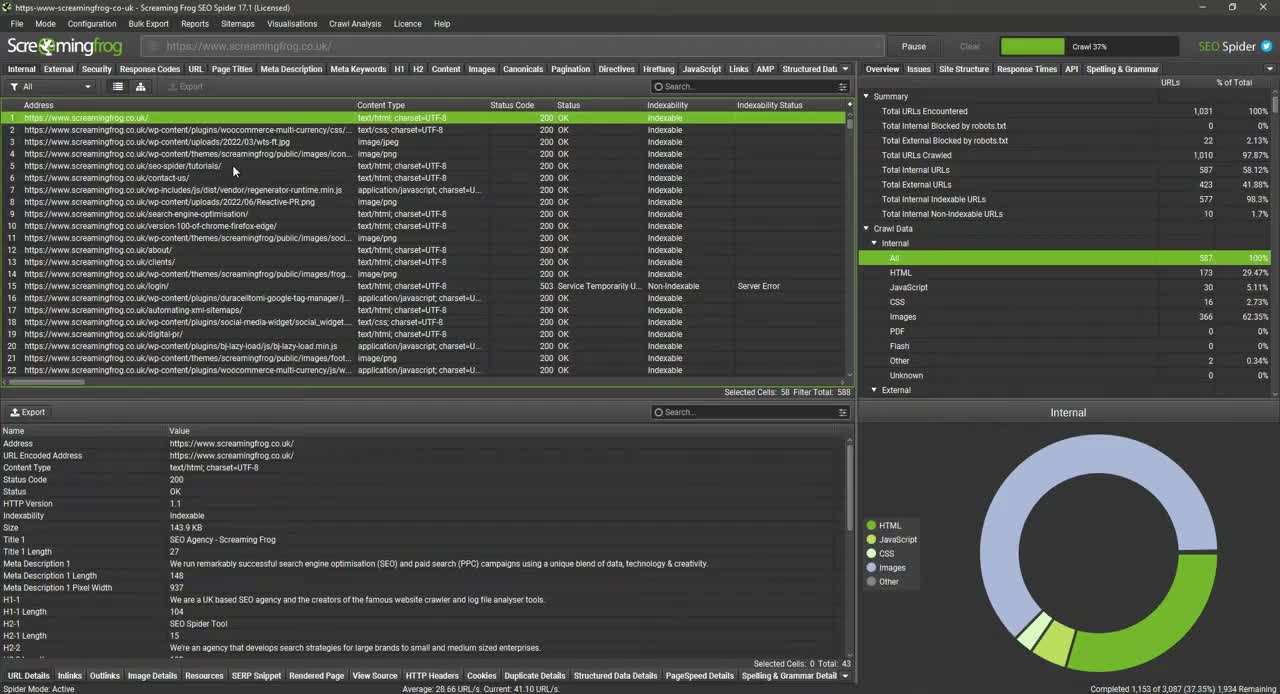Switch to the Response Codes tab
The image size is (1280, 694).
click(x=150, y=69)
